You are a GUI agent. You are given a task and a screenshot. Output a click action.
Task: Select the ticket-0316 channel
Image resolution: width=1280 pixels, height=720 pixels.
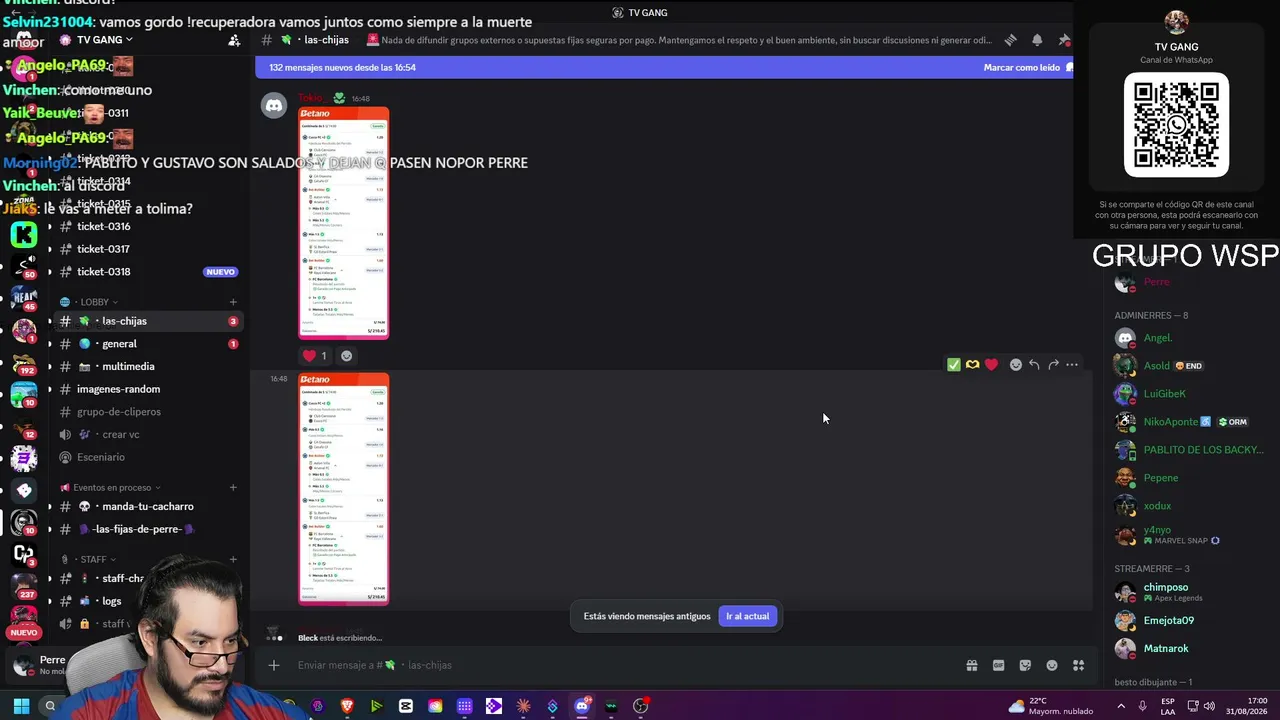coord(148,227)
